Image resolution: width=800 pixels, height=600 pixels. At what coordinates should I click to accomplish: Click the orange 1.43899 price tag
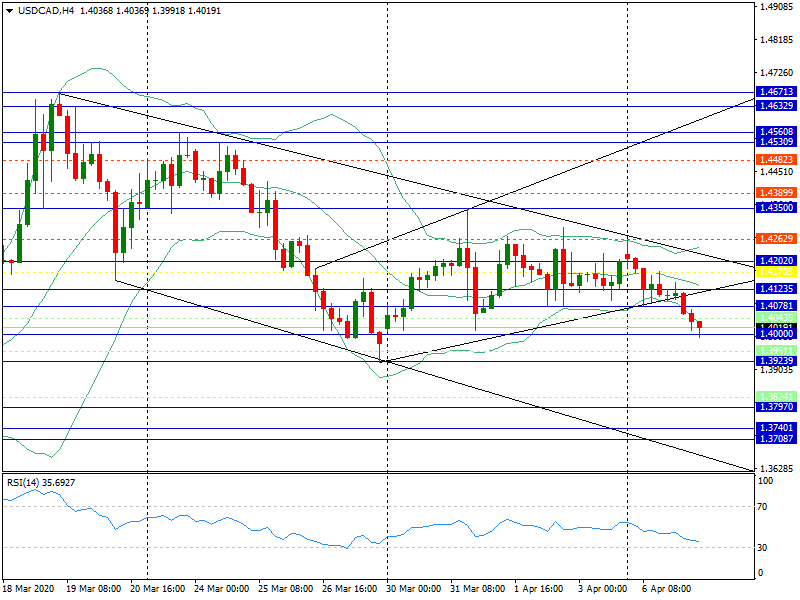776,193
